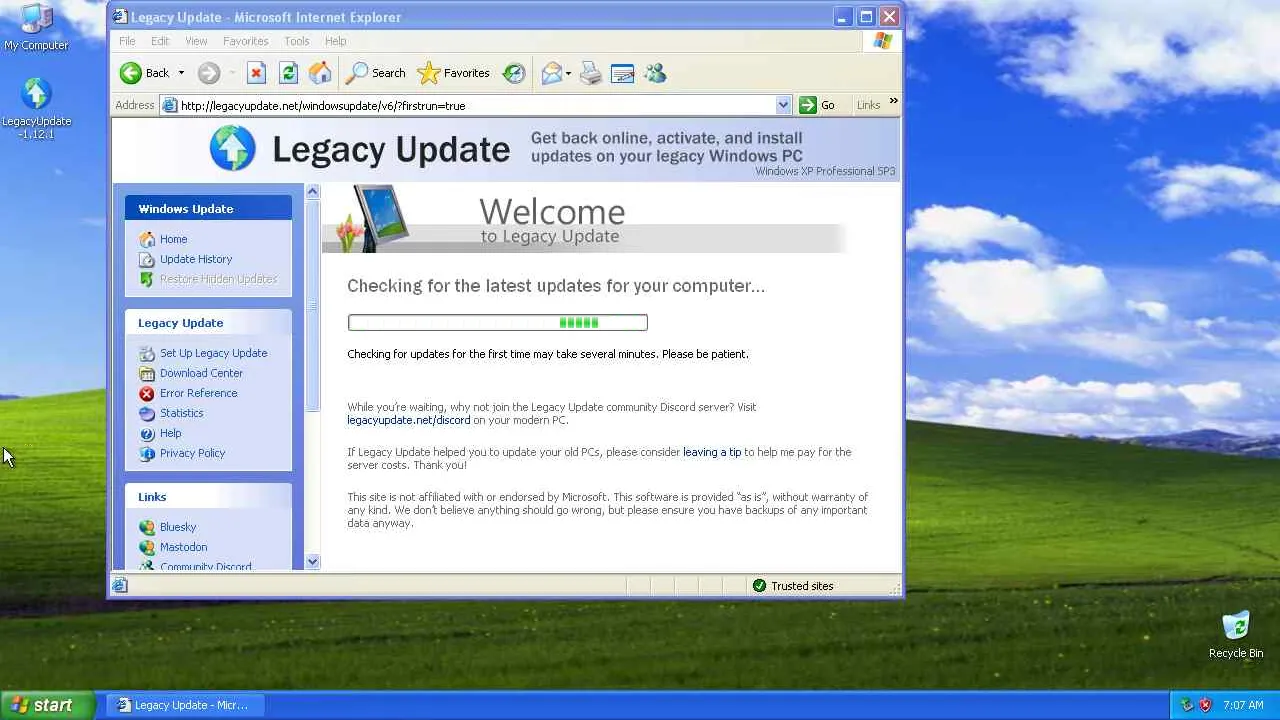Click the green Back arrow icon
This screenshot has width=1280, height=720.
[131, 73]
